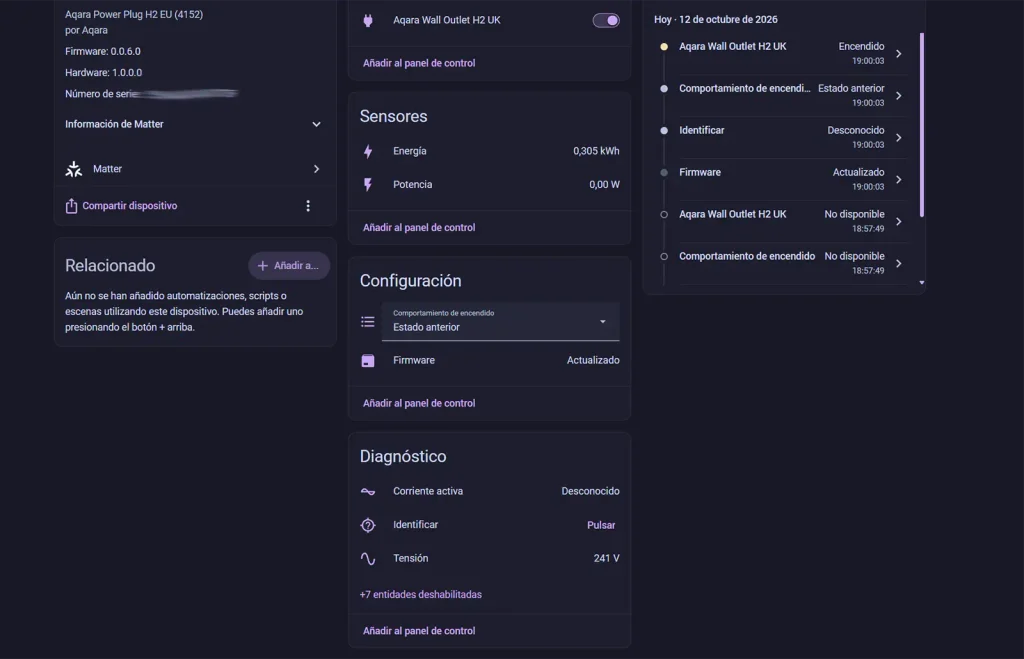Click the Corriente activa wave icon
The image size is (1024, 659).
[368, 491]
